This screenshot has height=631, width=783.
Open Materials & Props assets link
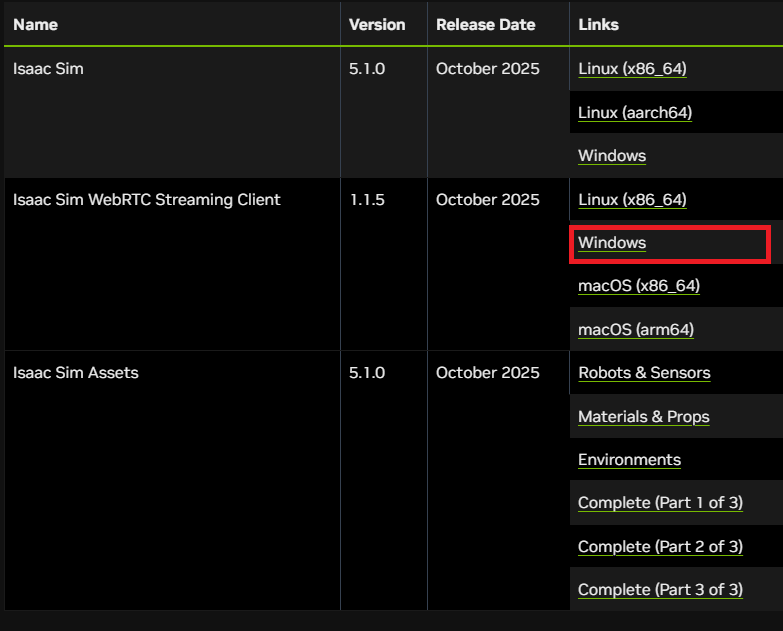(x=644, y=417)
